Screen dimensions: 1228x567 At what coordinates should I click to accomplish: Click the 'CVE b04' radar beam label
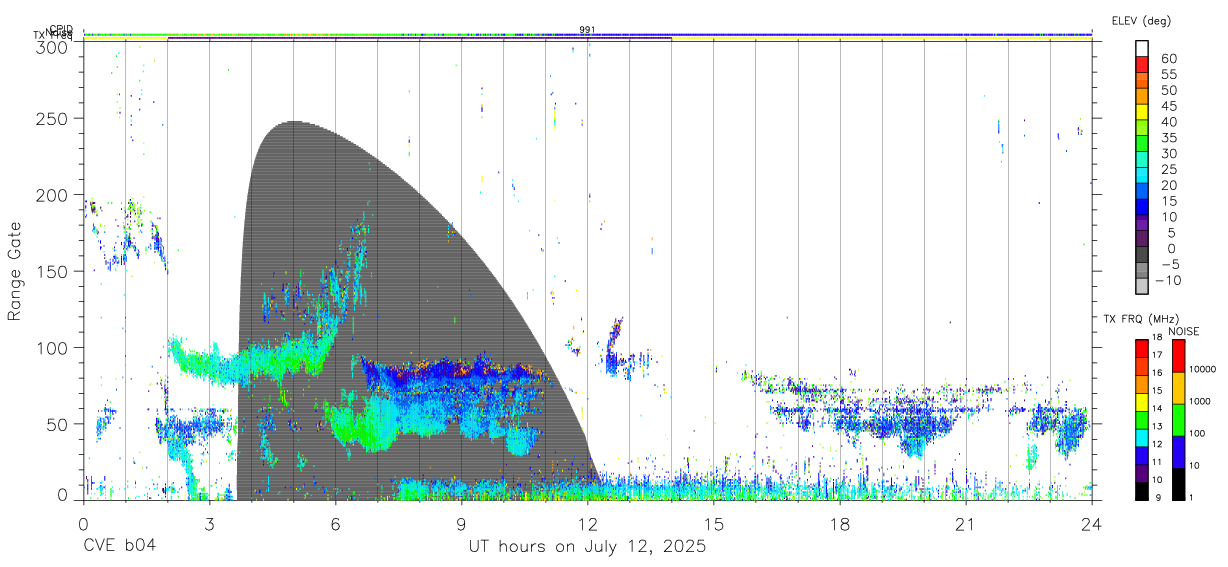pos(119,547)
